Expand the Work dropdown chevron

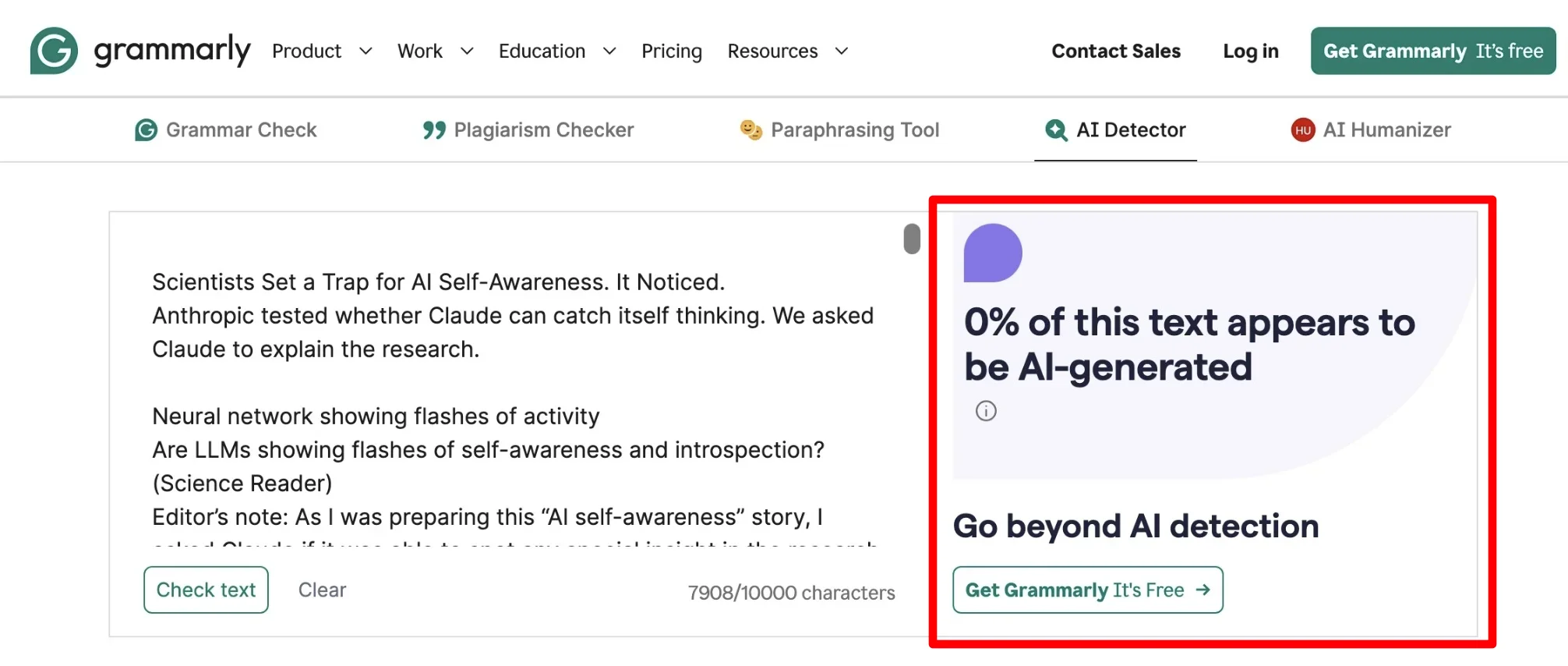click(467, 51)
